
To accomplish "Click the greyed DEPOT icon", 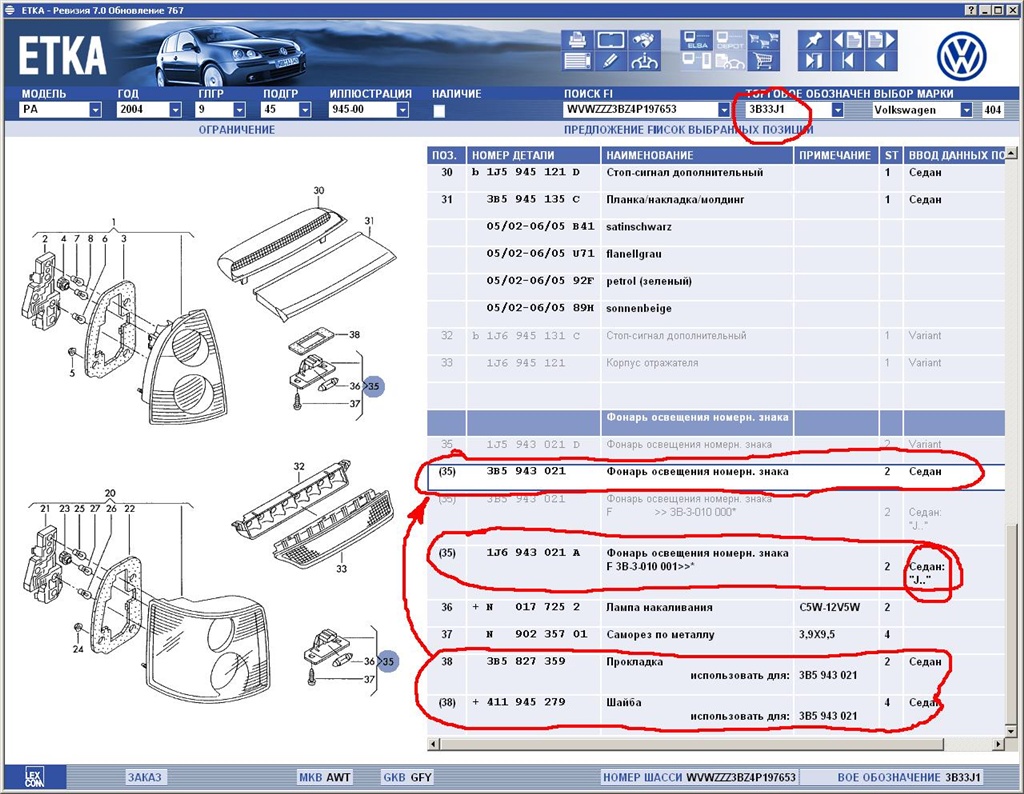I will click(730, 40).
